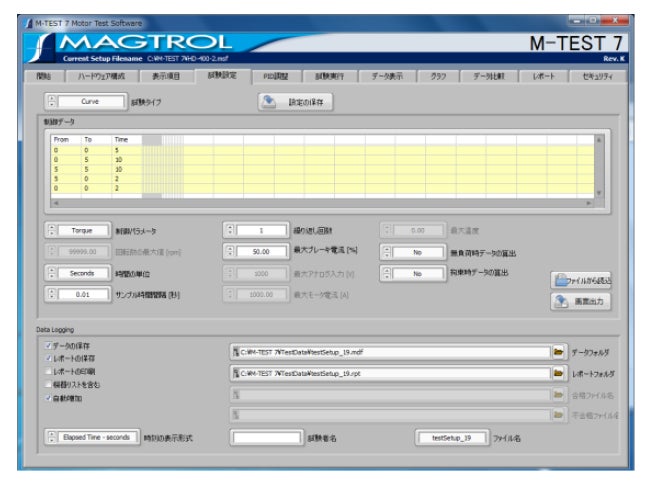The width and height of the screenshot is (657, 488).
Task: Enable the レポートの印刷 checkbox
Action: point(49,372)
